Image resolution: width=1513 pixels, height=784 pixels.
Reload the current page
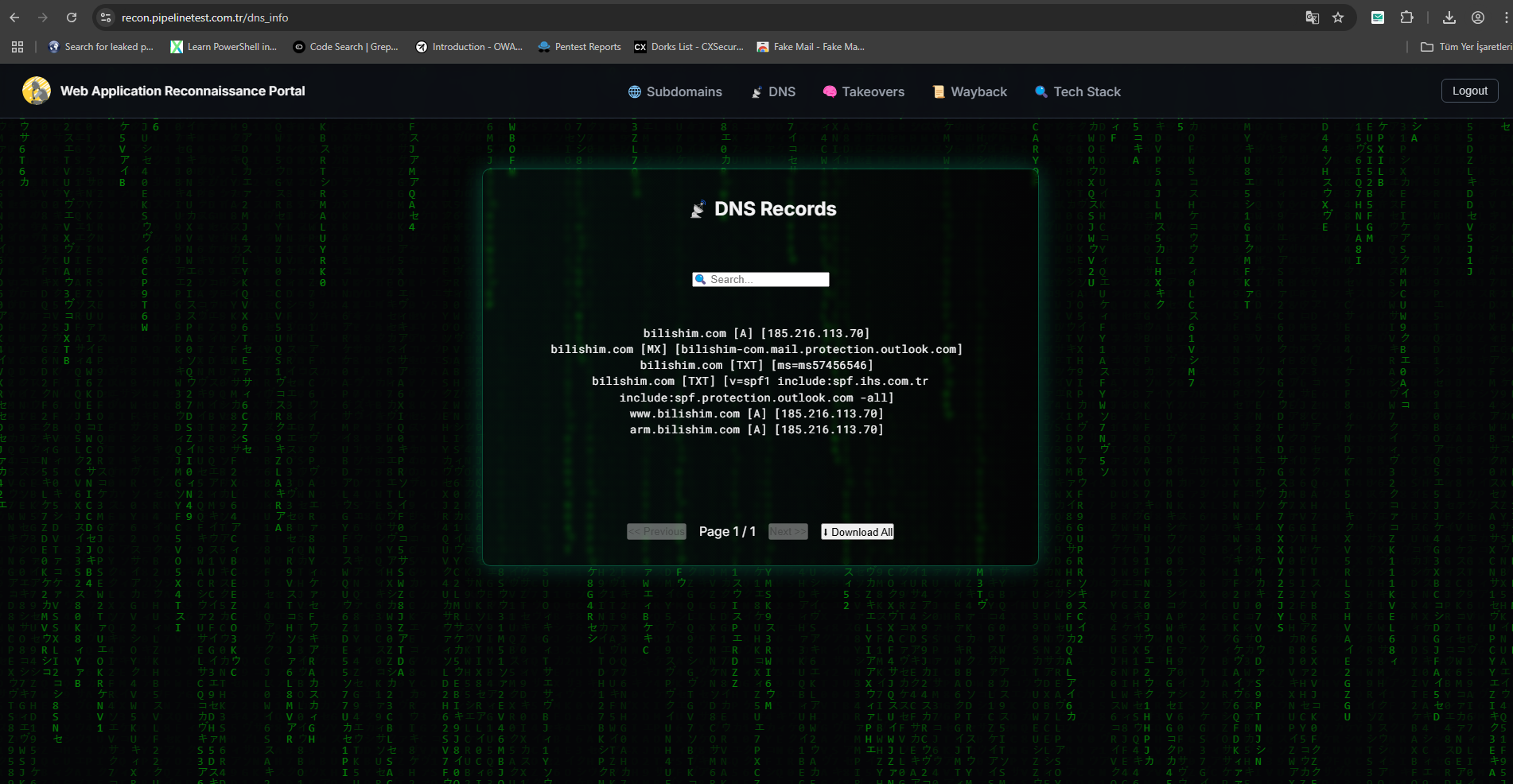[x=72, y=17]
